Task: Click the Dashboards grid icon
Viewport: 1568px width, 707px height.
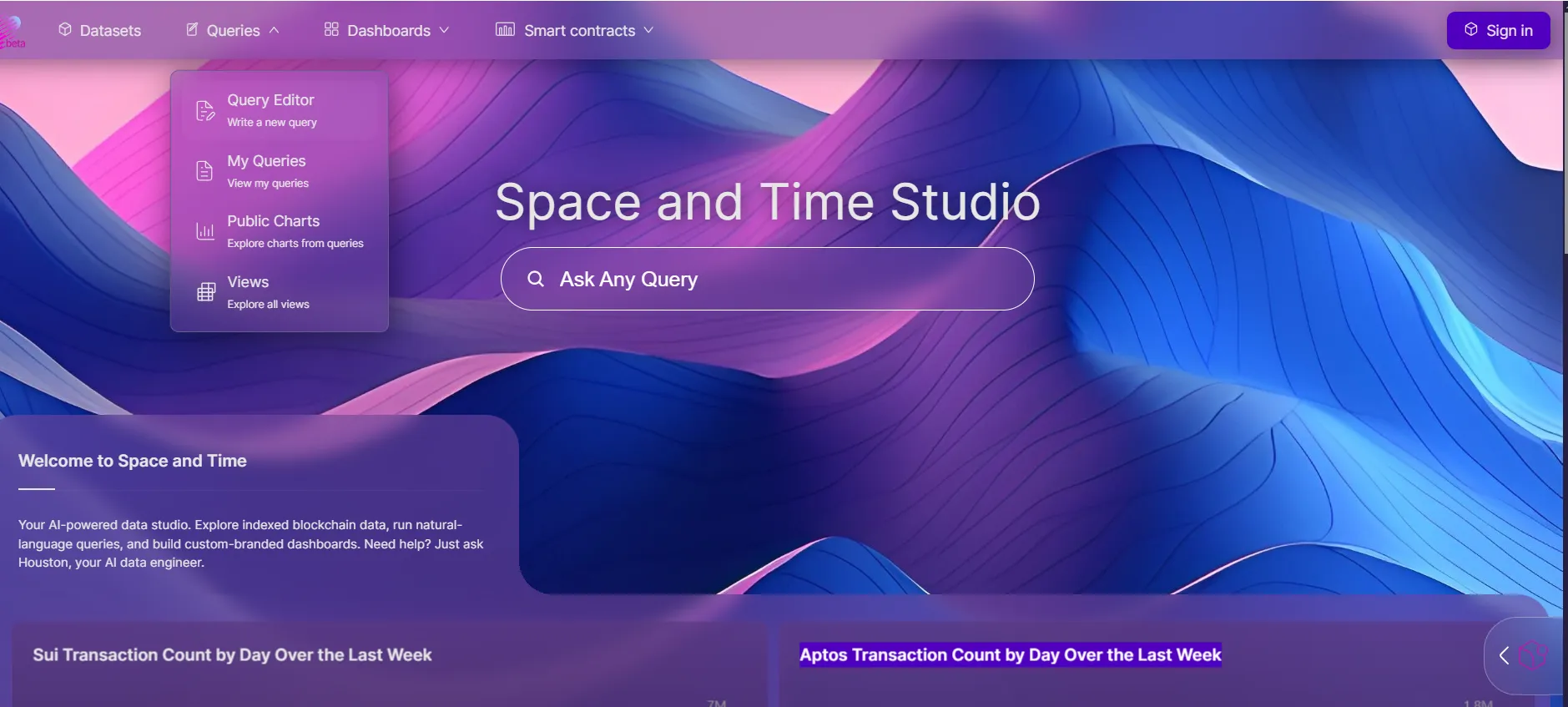Action: [331, 30]
